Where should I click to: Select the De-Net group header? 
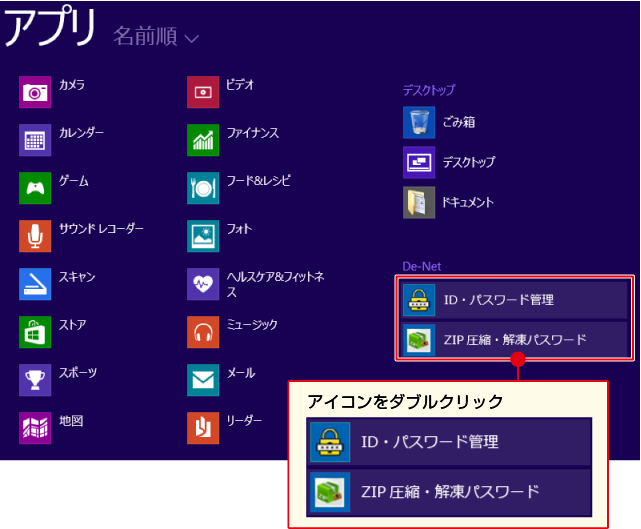pos(422,267)
